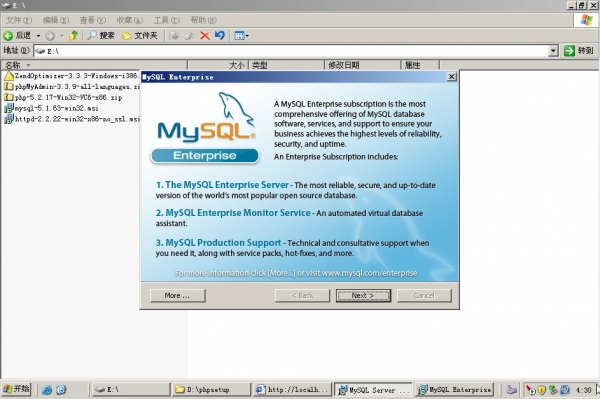This screenshot has height=399, width=600.
Task: Click the Cancel button in MySQL dialog
Action: (424, 295)
